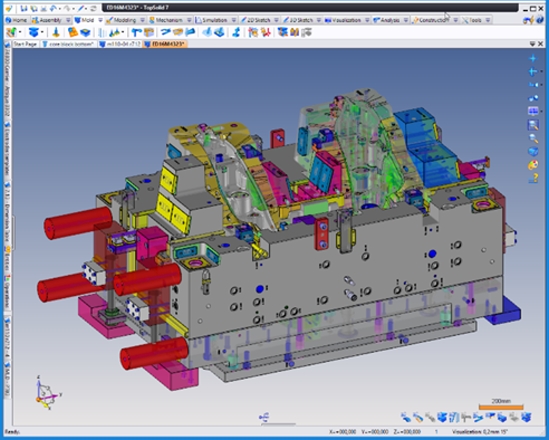Toggle the blue arrow filter icon near scale bar

click(x=478, y=417)
